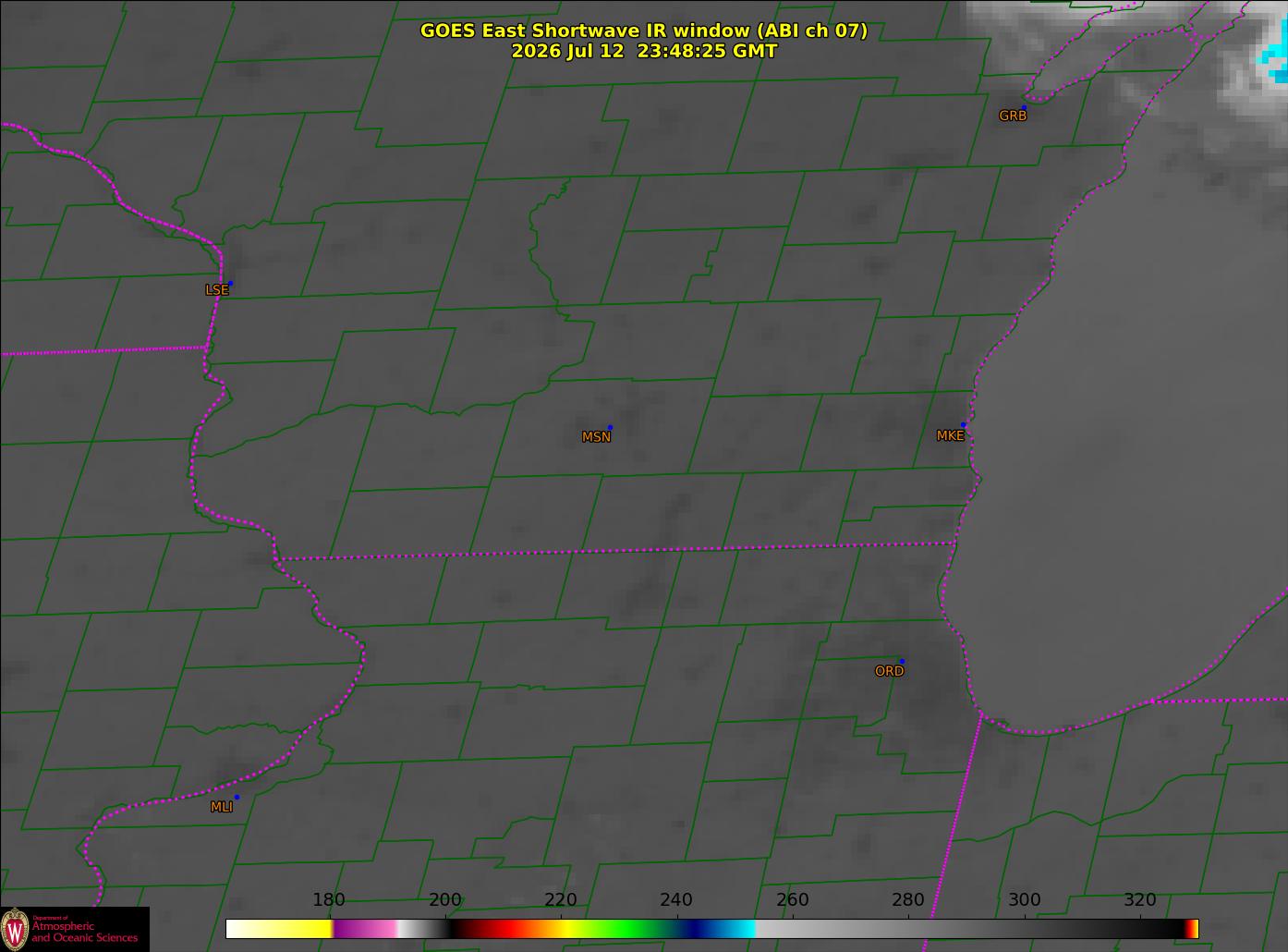Click the ORD station marker dot
Screen dimensions: 1288x952
click(902, 661)
